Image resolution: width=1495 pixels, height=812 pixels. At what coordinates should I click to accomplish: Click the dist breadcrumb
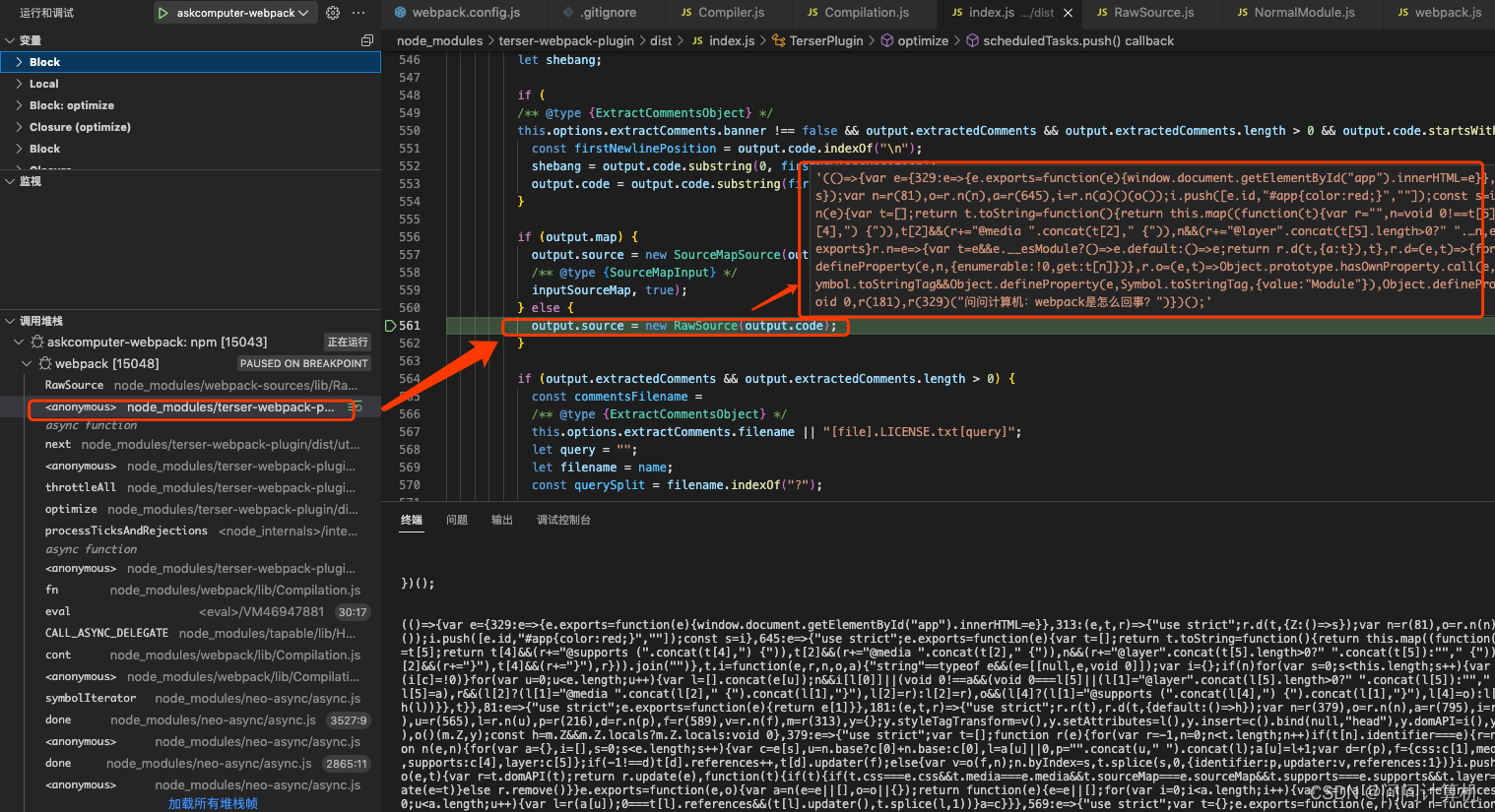[x=661, y=40]
